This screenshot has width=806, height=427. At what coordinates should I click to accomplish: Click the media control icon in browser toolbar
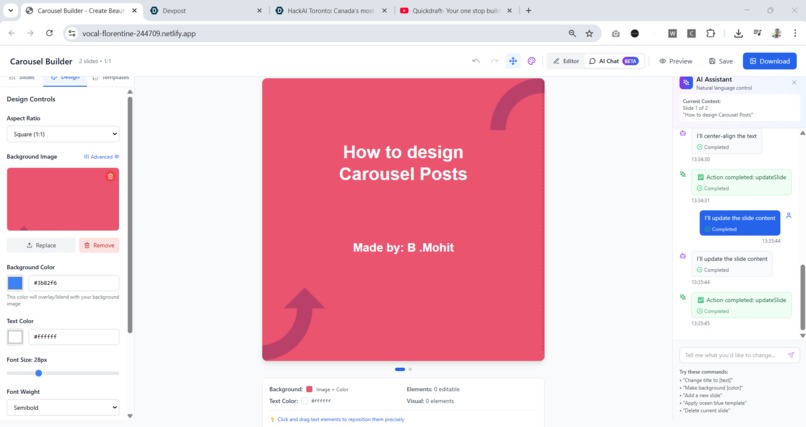757,33
